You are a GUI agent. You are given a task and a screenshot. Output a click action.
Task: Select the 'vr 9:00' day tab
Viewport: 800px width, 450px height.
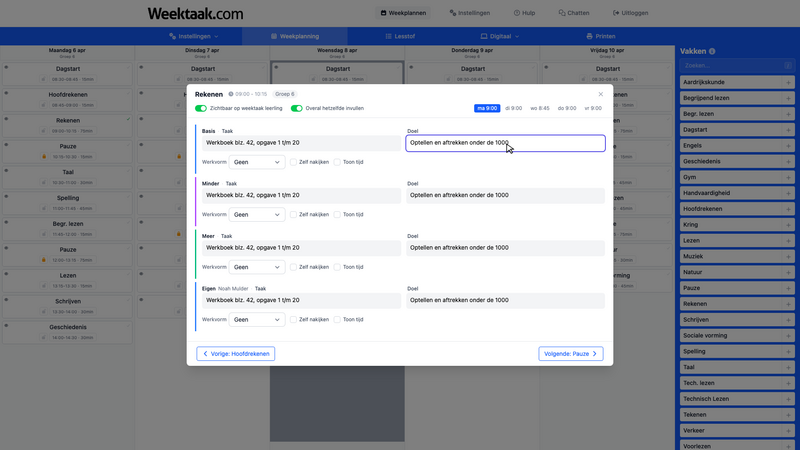594,108
